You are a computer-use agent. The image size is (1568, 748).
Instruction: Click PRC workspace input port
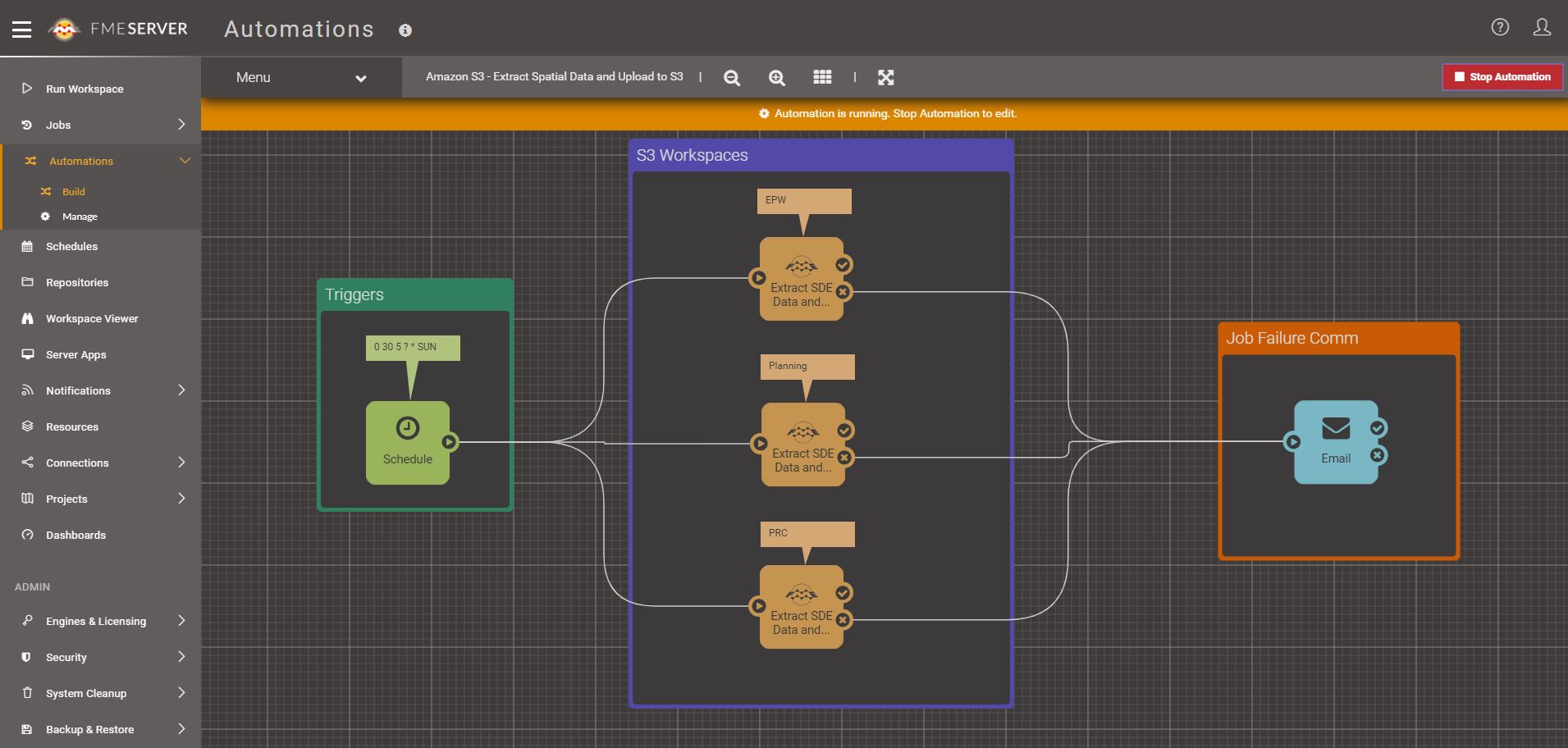click(759, 606)
